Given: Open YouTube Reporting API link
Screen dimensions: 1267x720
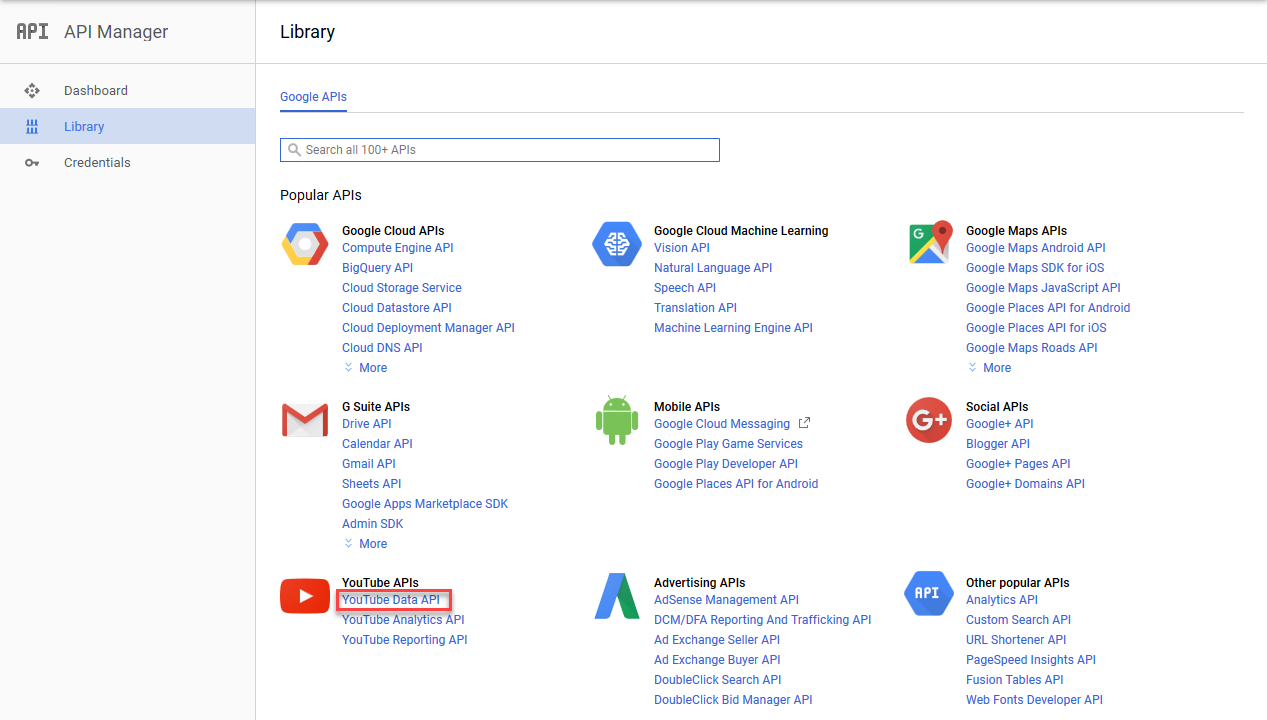Looking at the screenshot, I should coord(405,640).
